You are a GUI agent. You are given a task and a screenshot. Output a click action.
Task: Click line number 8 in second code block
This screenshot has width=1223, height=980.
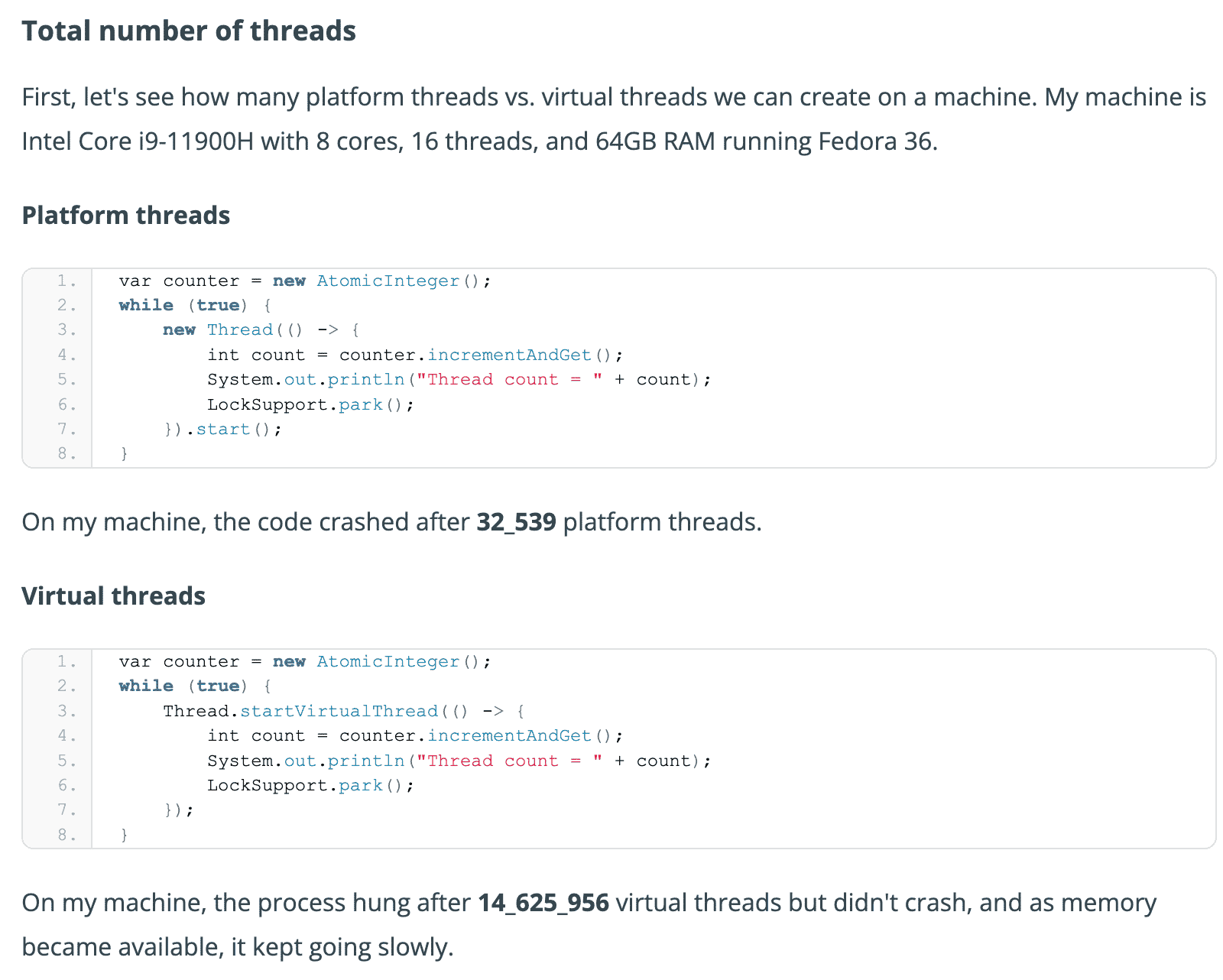pos(67,835)
